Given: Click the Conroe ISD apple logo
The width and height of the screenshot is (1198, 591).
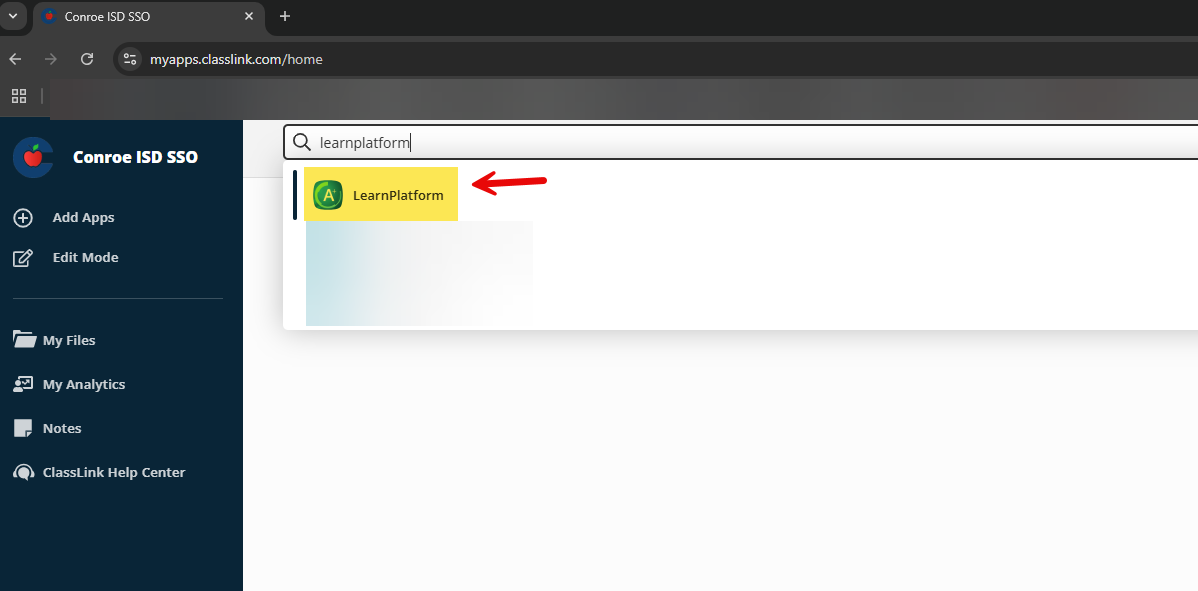Looking at the screenshot, I should click(33, 157).
